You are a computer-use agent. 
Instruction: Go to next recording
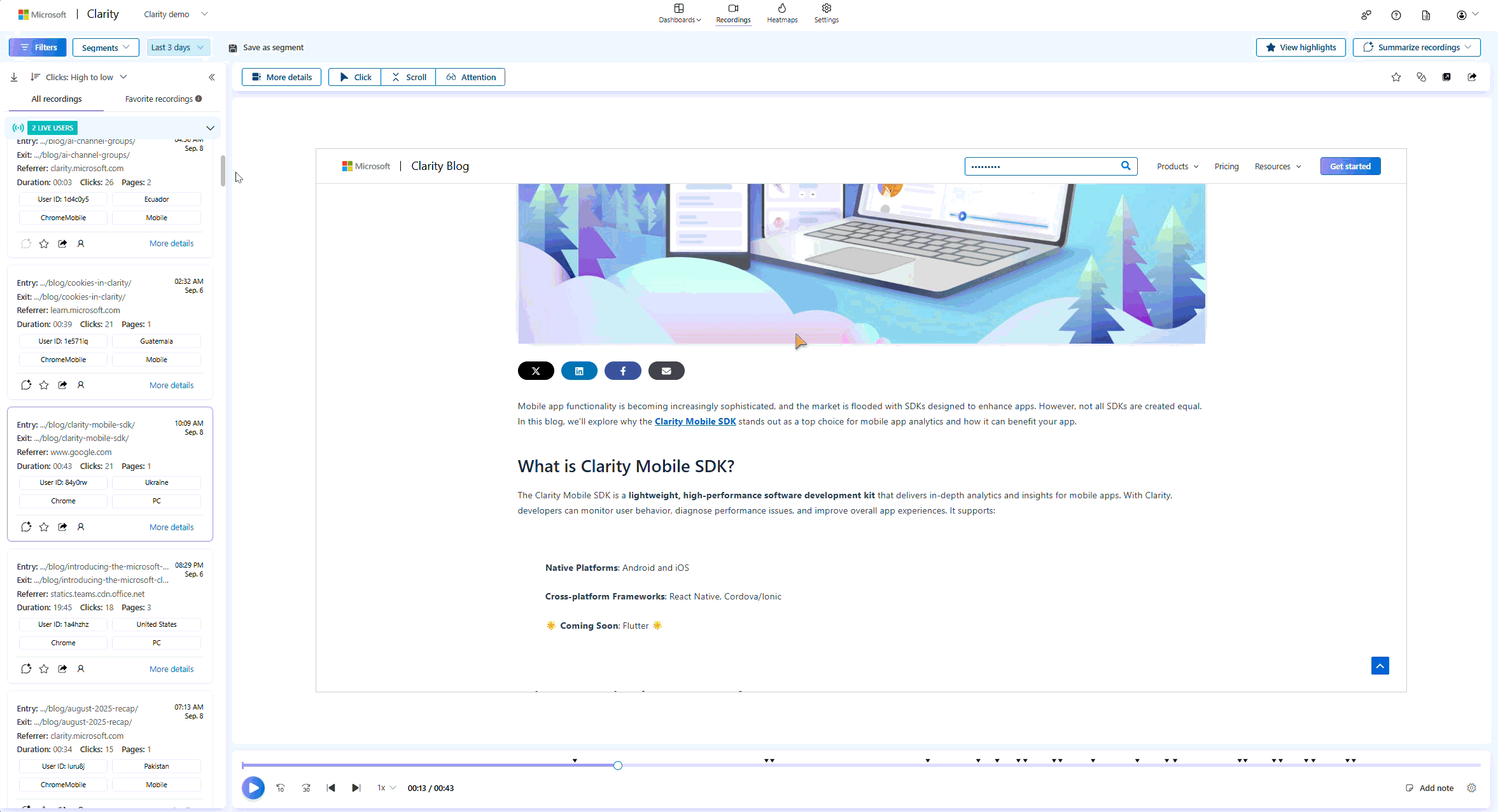(x=356, y=788)
